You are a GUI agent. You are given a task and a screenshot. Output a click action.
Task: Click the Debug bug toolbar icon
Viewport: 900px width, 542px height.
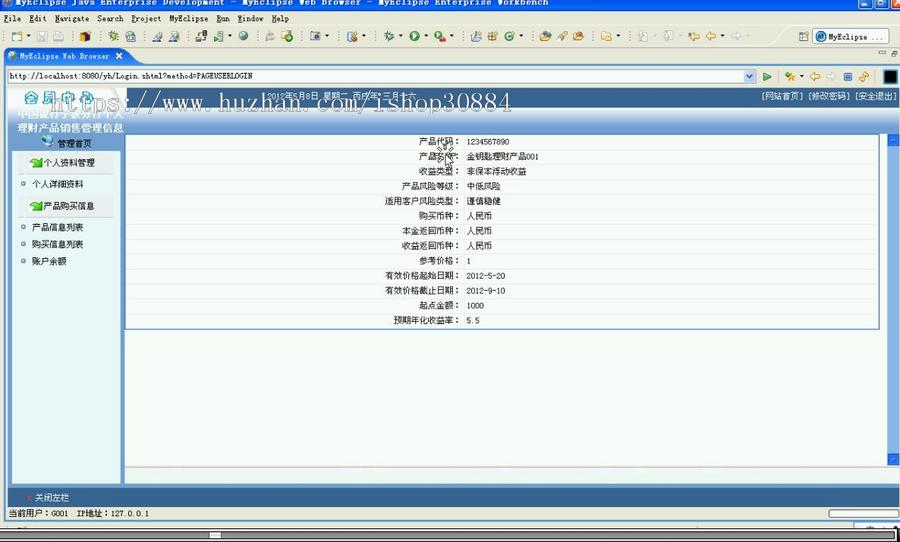(x=389, y=36)
